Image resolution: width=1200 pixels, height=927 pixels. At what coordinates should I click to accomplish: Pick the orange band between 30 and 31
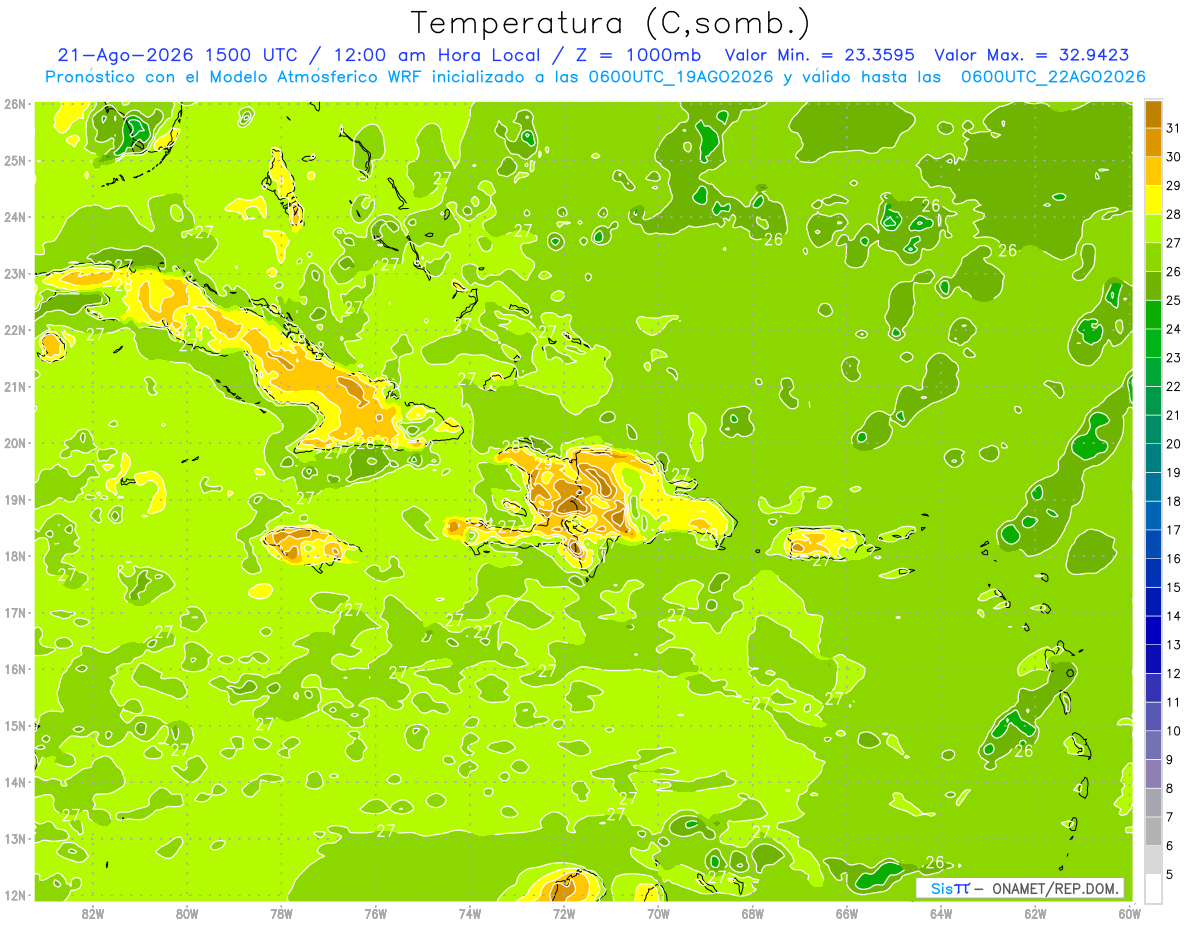pos(1153,142)
